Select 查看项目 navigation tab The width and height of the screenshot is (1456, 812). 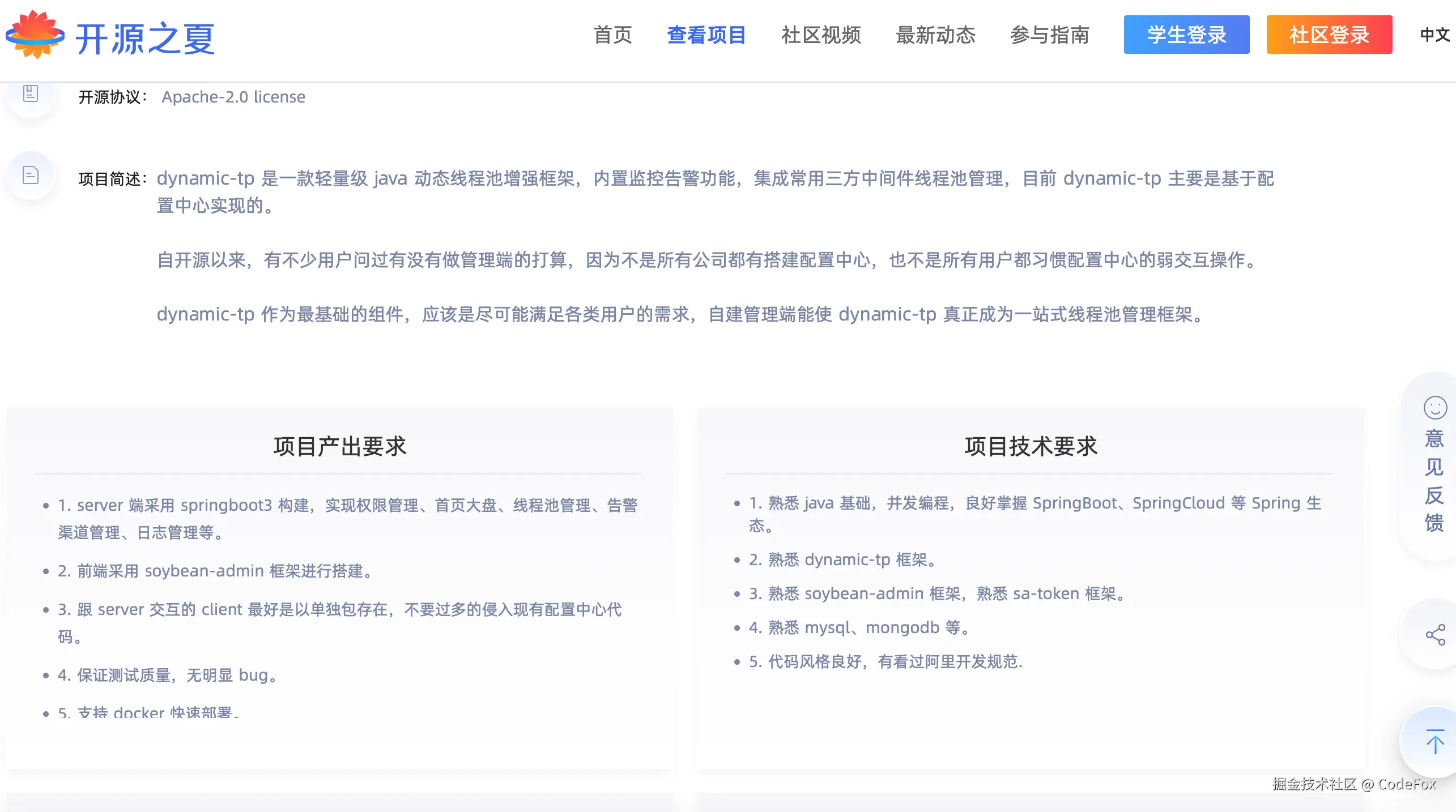tap(706, 35)
